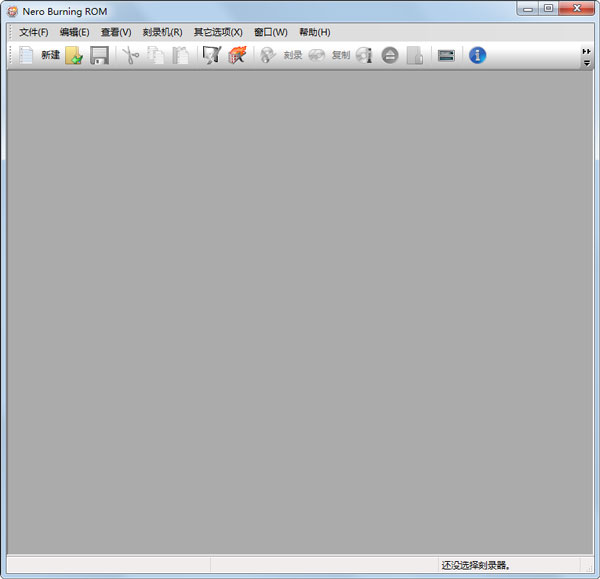Click the Paste clipboard icon
The image size is (600, 579).
click(181, 55)
